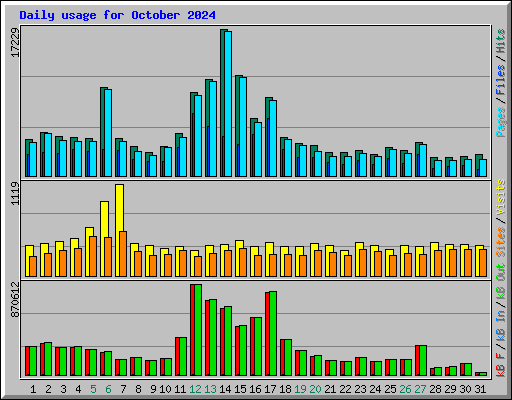Click the green kB Out bar for day 18
The image size is (512, 400).
(288, 358)
